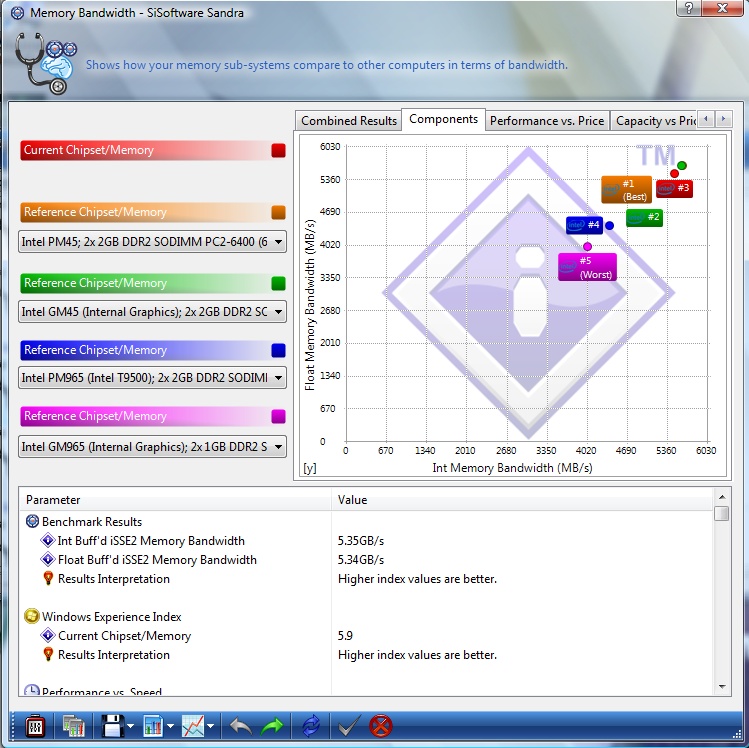Click the stethoscope brain module icon
This screenshot has height=748, width=749.
(45, 63)
